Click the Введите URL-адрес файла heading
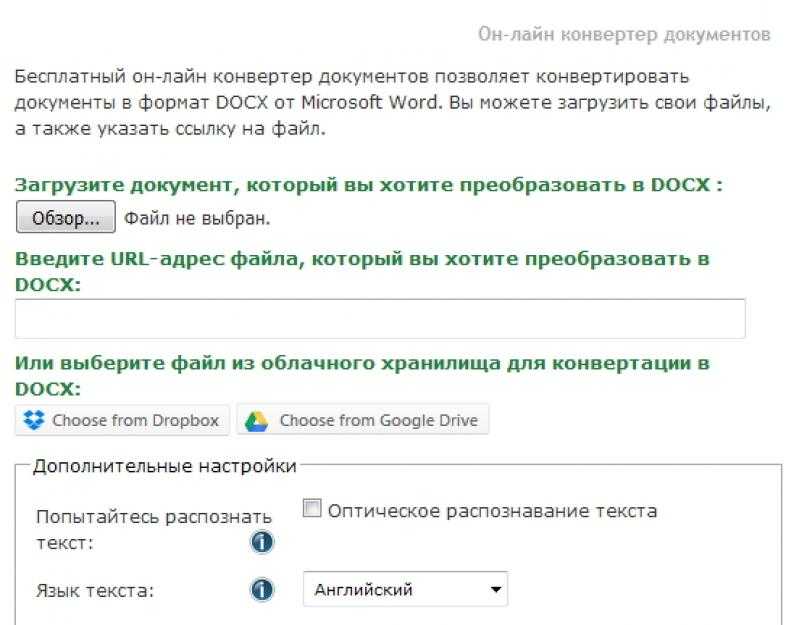Screen dimensions: 807x625 coord(362,271)
